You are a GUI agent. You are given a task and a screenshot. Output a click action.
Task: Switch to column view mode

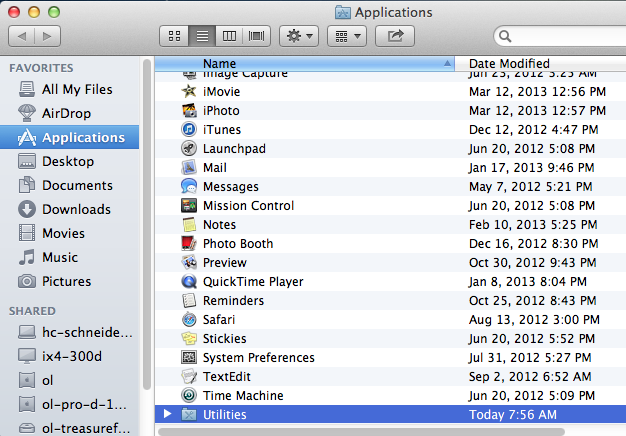coord(230,36)
